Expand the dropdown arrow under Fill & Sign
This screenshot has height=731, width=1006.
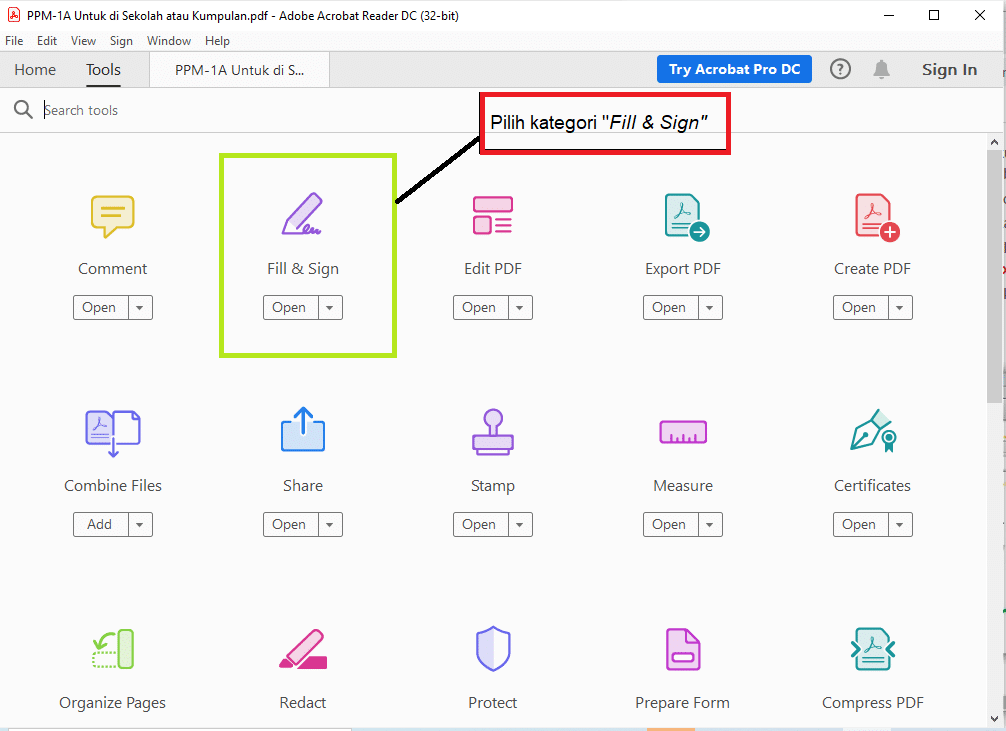coord(330,308)
